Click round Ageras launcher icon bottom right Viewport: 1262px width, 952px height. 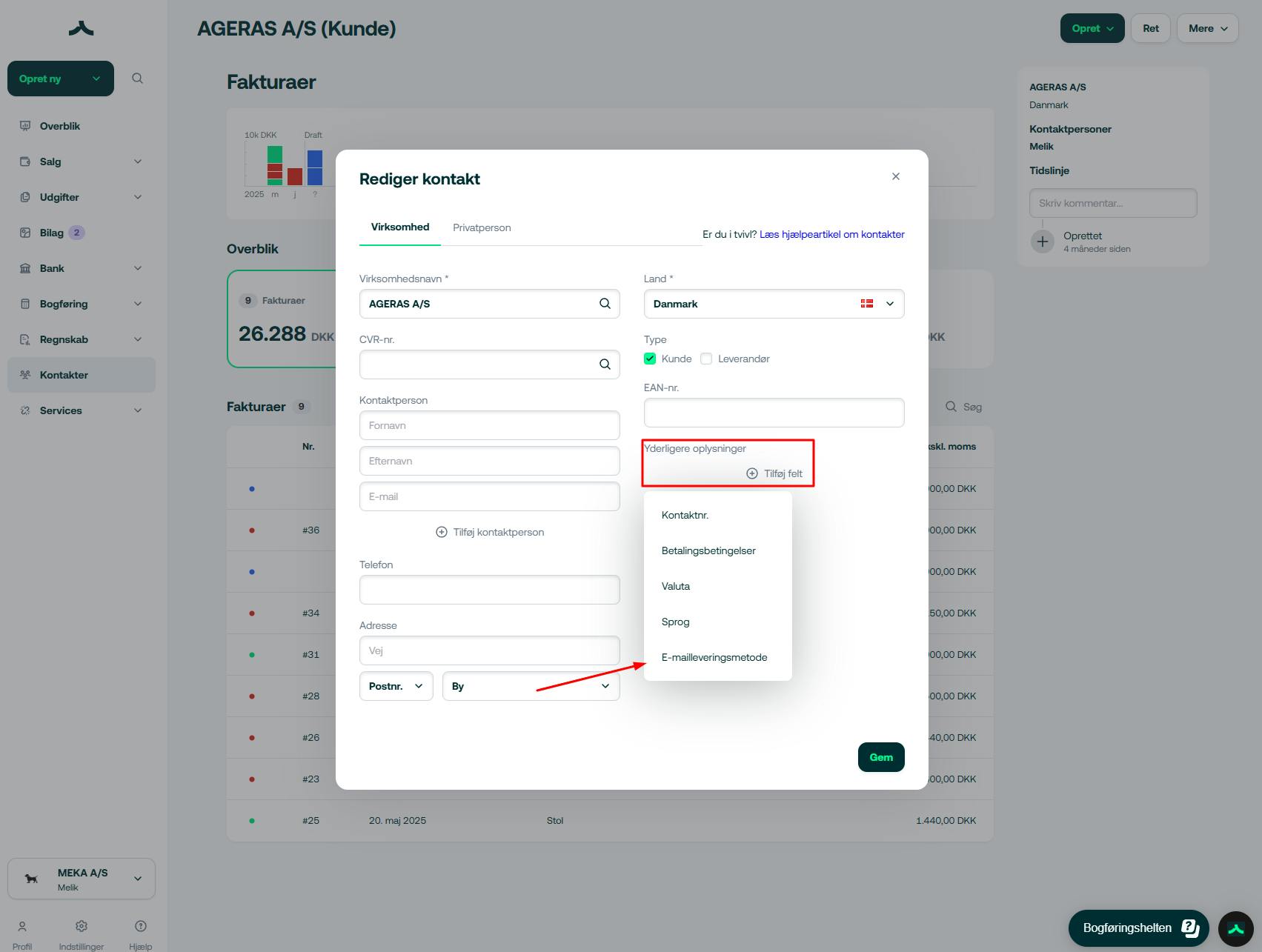click(1236, 929)
